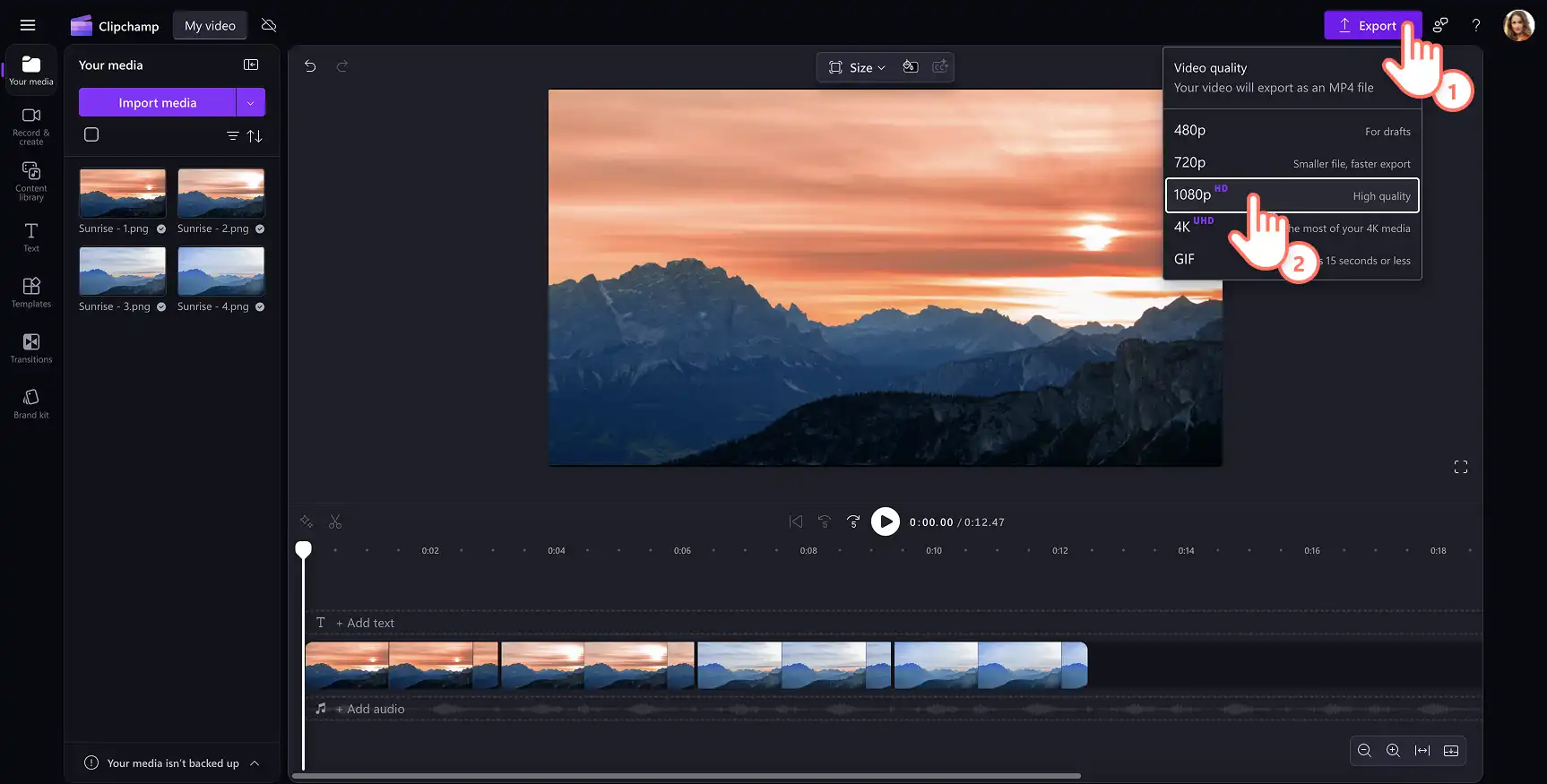Open the Brand kit sidebar tab
The width and height of the screenshot is (1547, 784).
pyautogui.click(x=31, y=404)
